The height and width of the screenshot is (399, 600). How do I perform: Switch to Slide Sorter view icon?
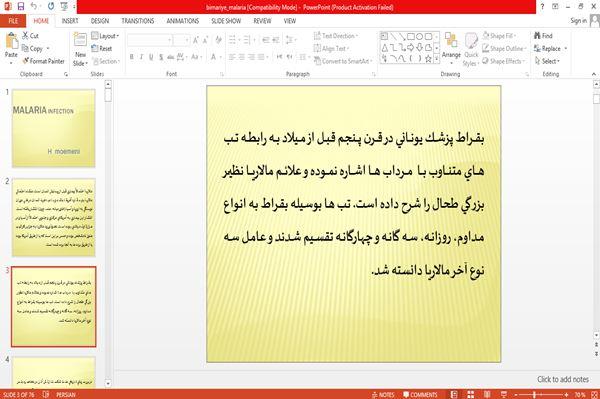pos(471,394)
